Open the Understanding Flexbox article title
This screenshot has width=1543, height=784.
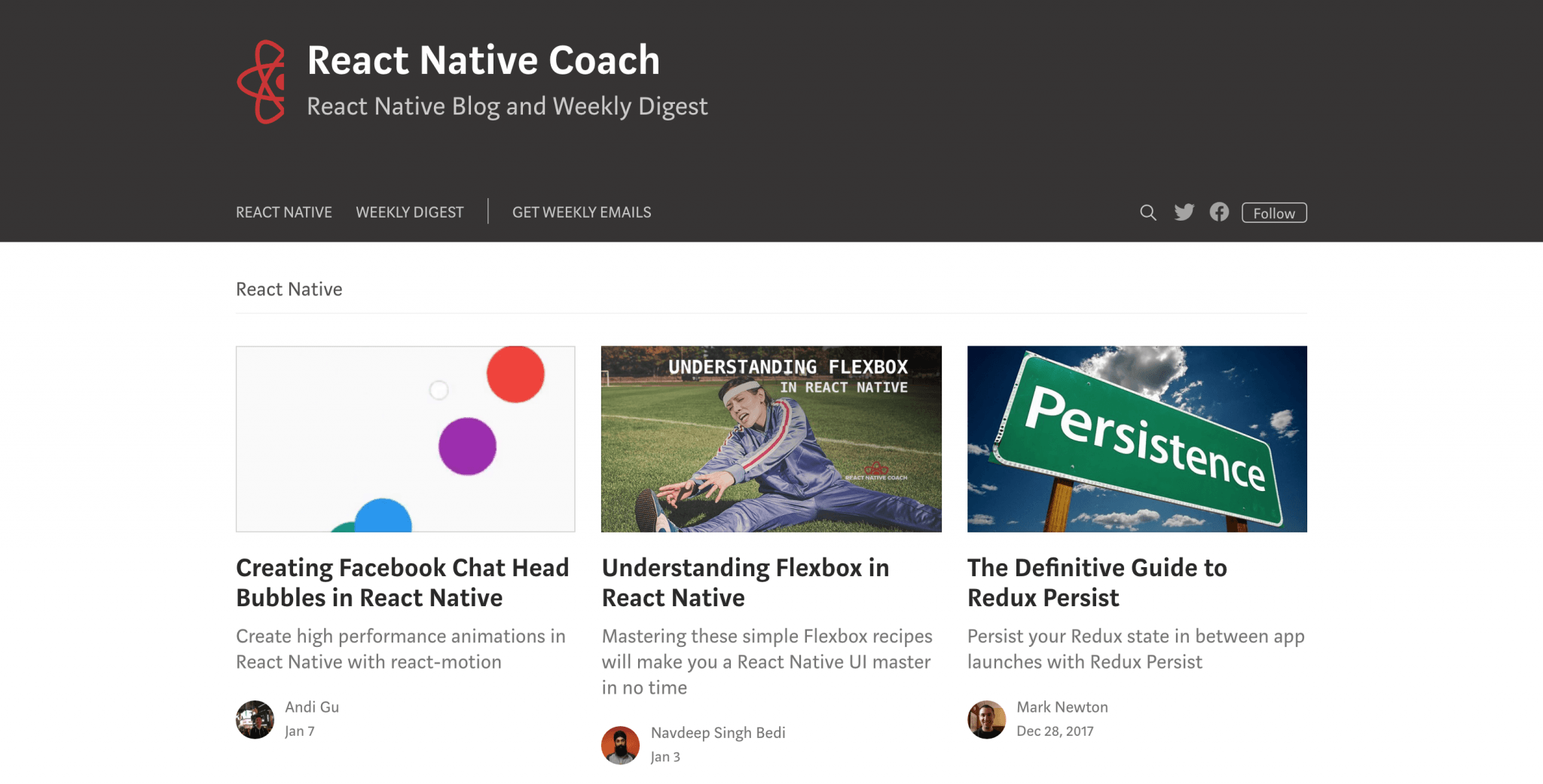pos(745,583)
